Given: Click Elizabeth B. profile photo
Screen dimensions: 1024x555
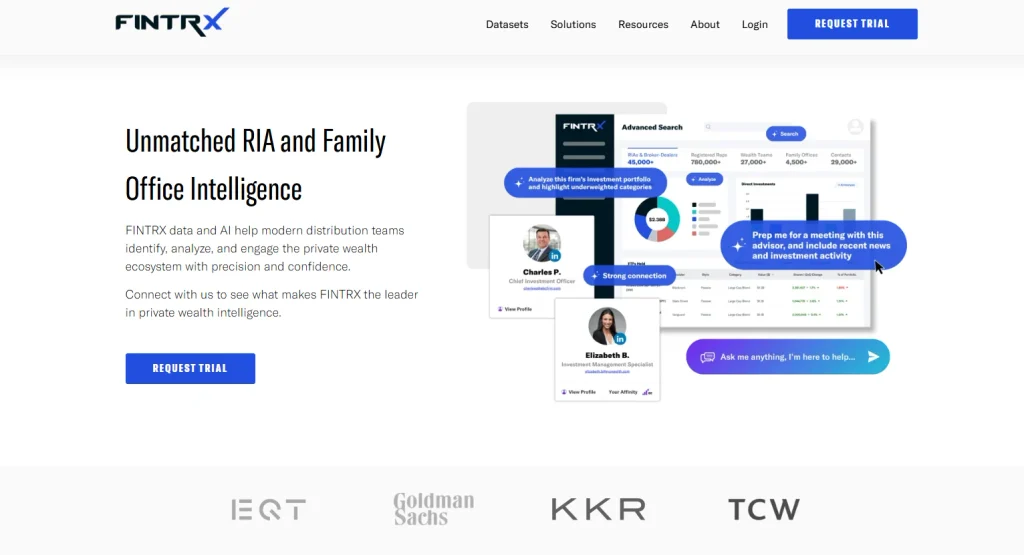Looking at the screenshot, I should pos(607,326).
